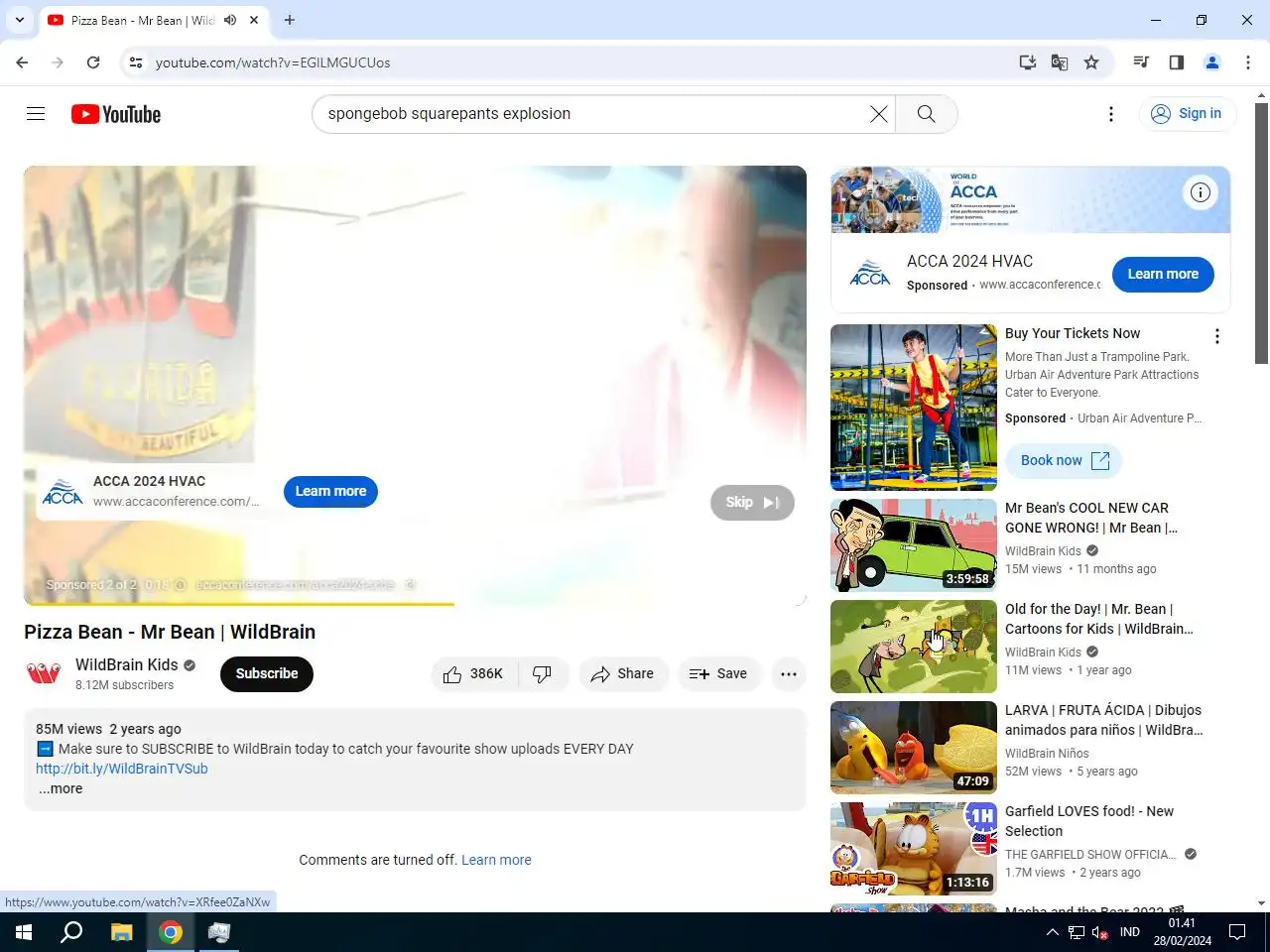Mute the Pizza Bean tab audio icon
The width and height of the screenshot is (1270, 952).
(230, 20)
